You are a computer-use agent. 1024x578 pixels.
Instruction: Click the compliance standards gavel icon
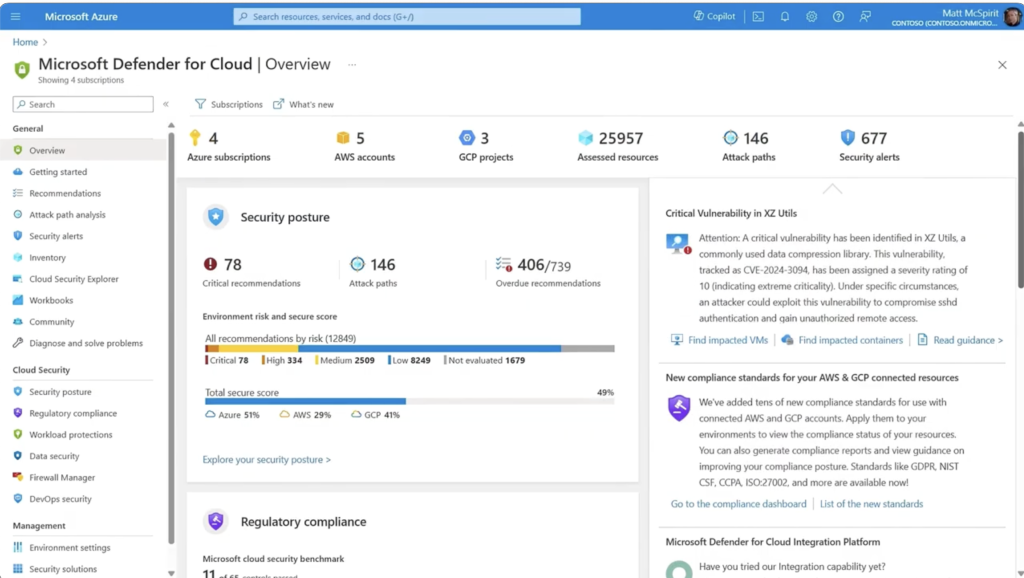(x=679, y=408)
